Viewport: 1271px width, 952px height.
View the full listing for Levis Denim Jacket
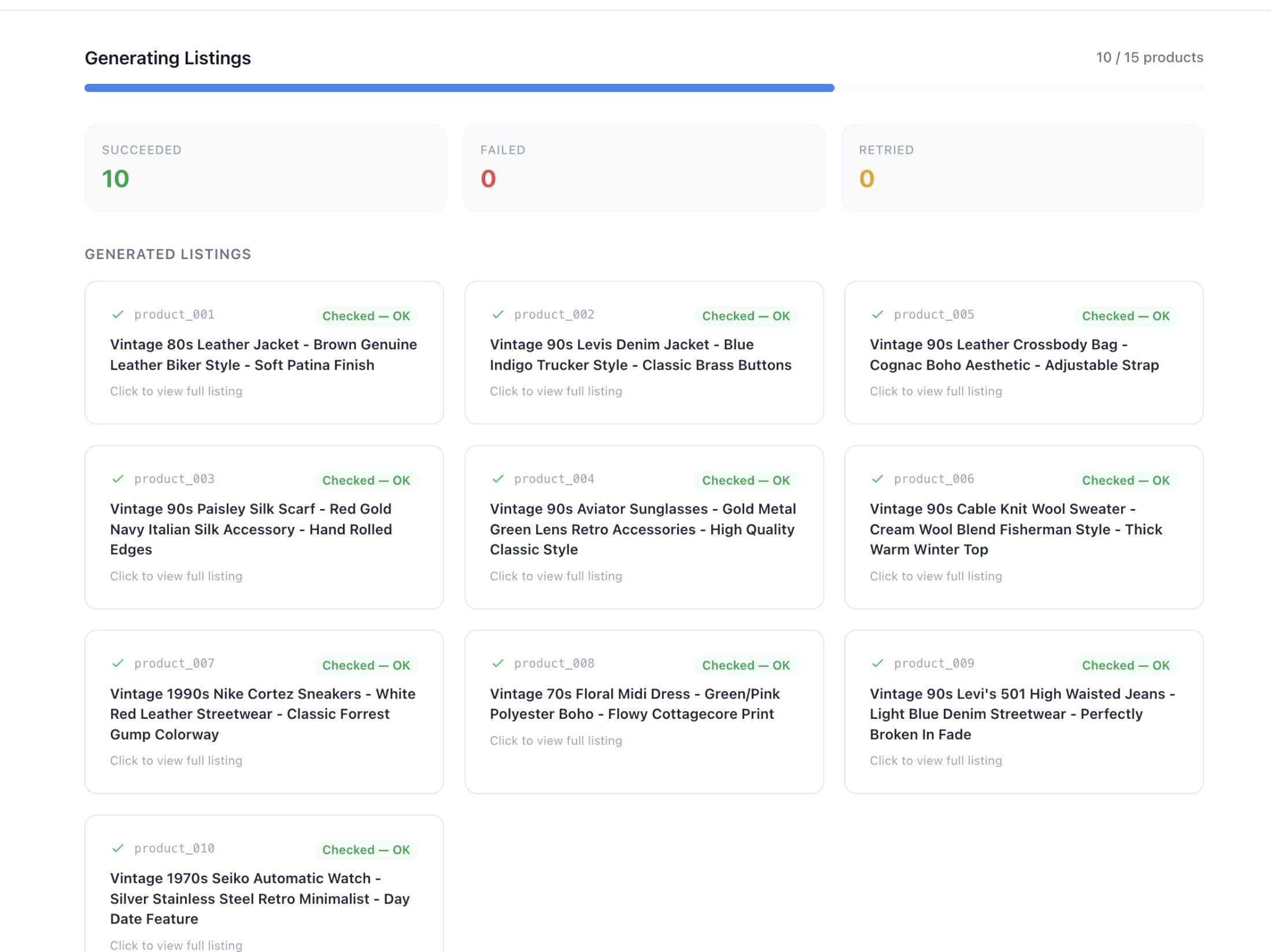tap(555, 392)
